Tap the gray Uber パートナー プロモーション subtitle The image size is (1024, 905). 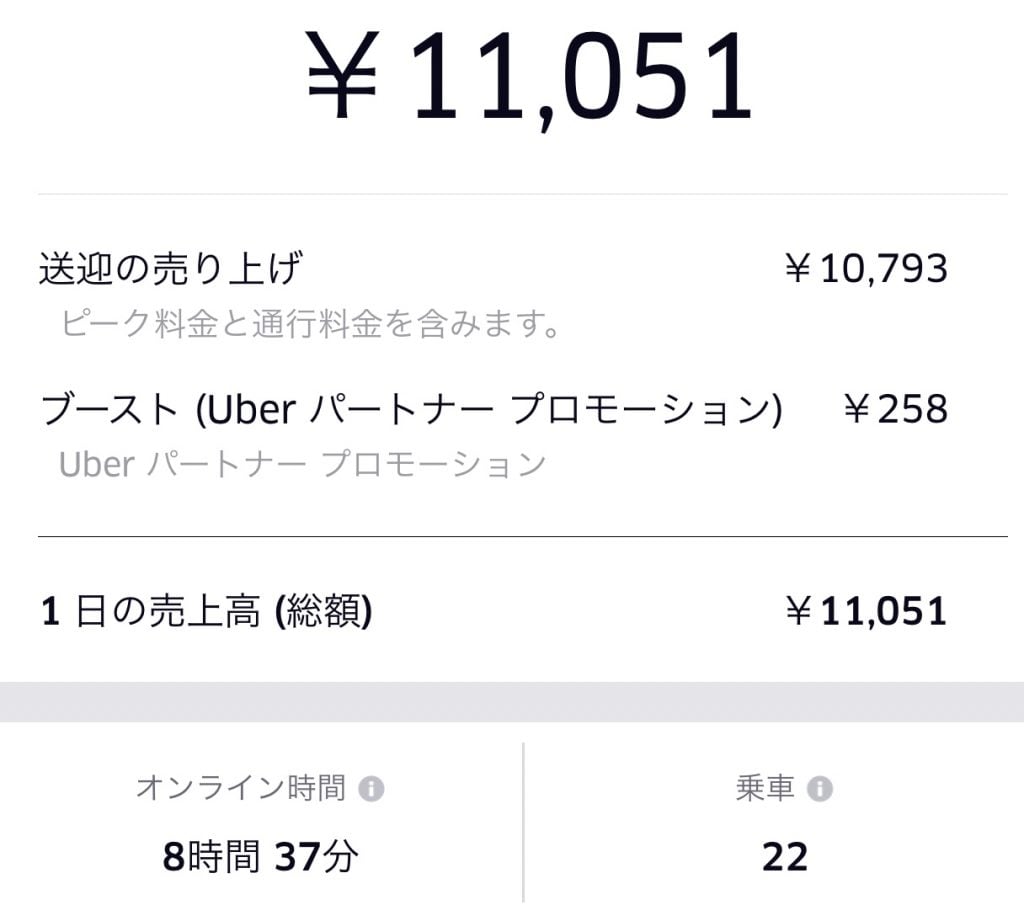coord(303,464)
